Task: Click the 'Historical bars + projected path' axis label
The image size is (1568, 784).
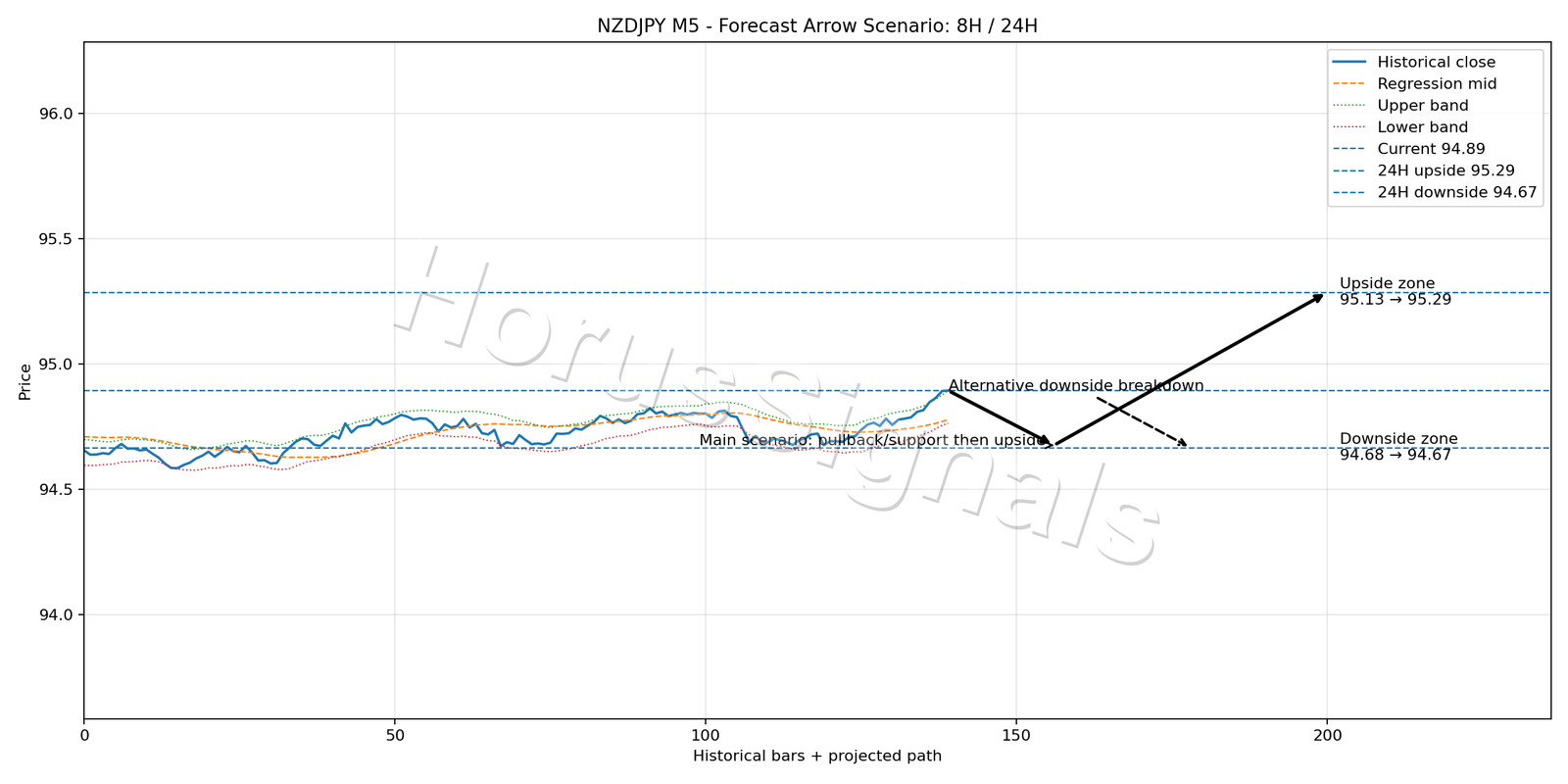Action: click(817, 757)
